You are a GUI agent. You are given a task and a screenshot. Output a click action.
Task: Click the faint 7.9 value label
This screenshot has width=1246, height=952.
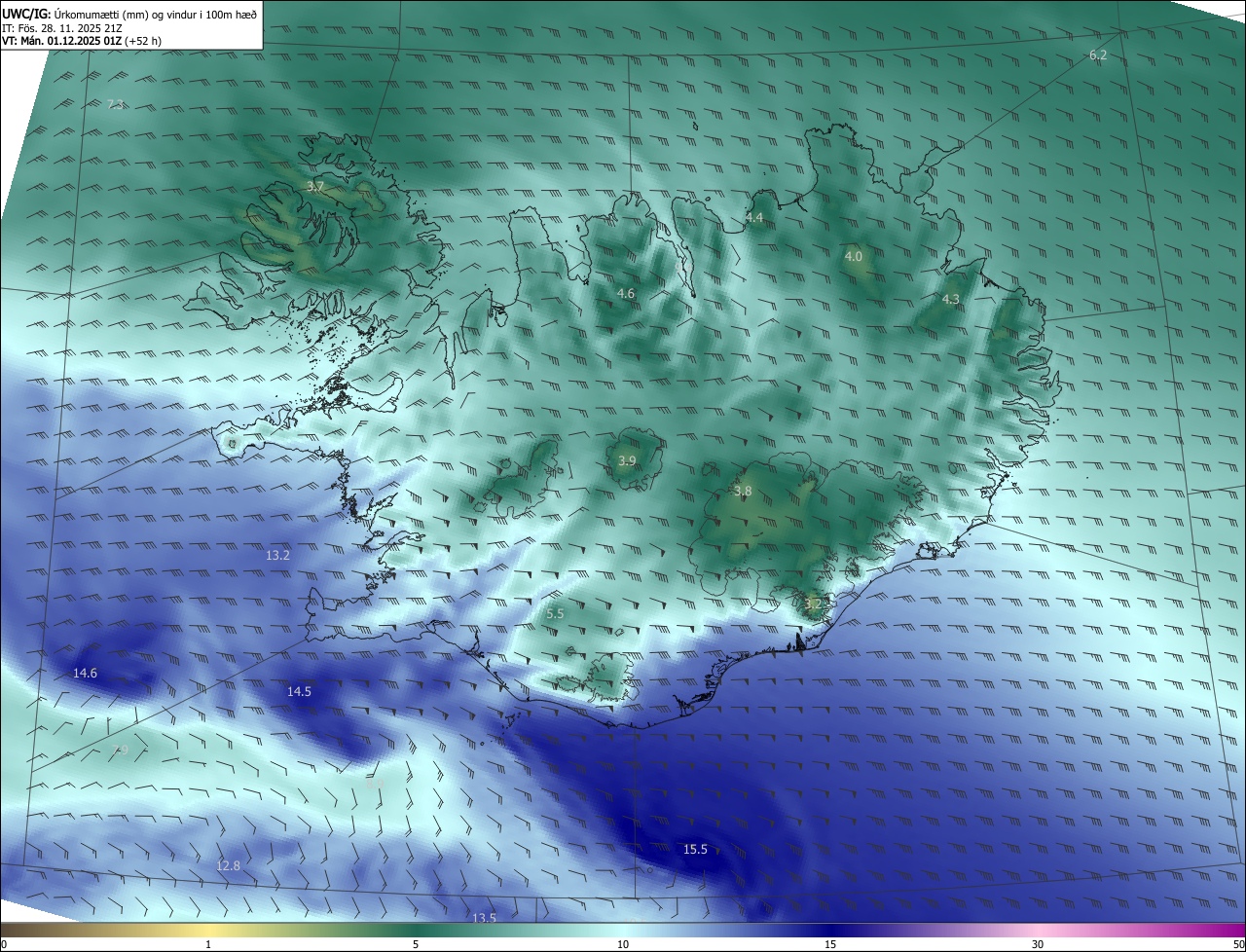click(120, 750)
